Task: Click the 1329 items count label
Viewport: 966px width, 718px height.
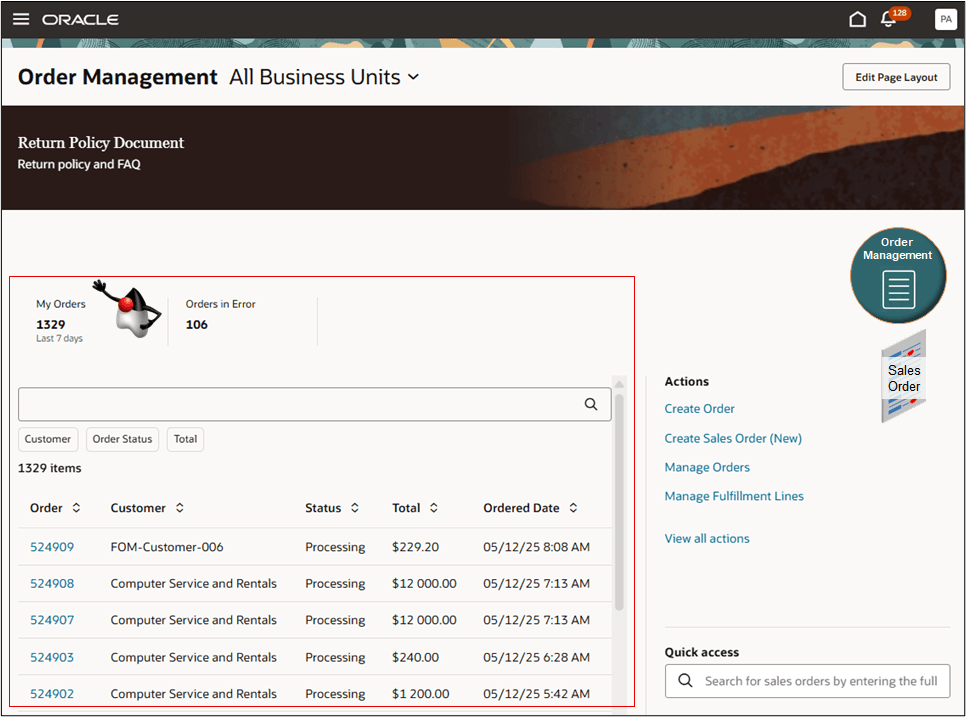Action: coord(49,468)
